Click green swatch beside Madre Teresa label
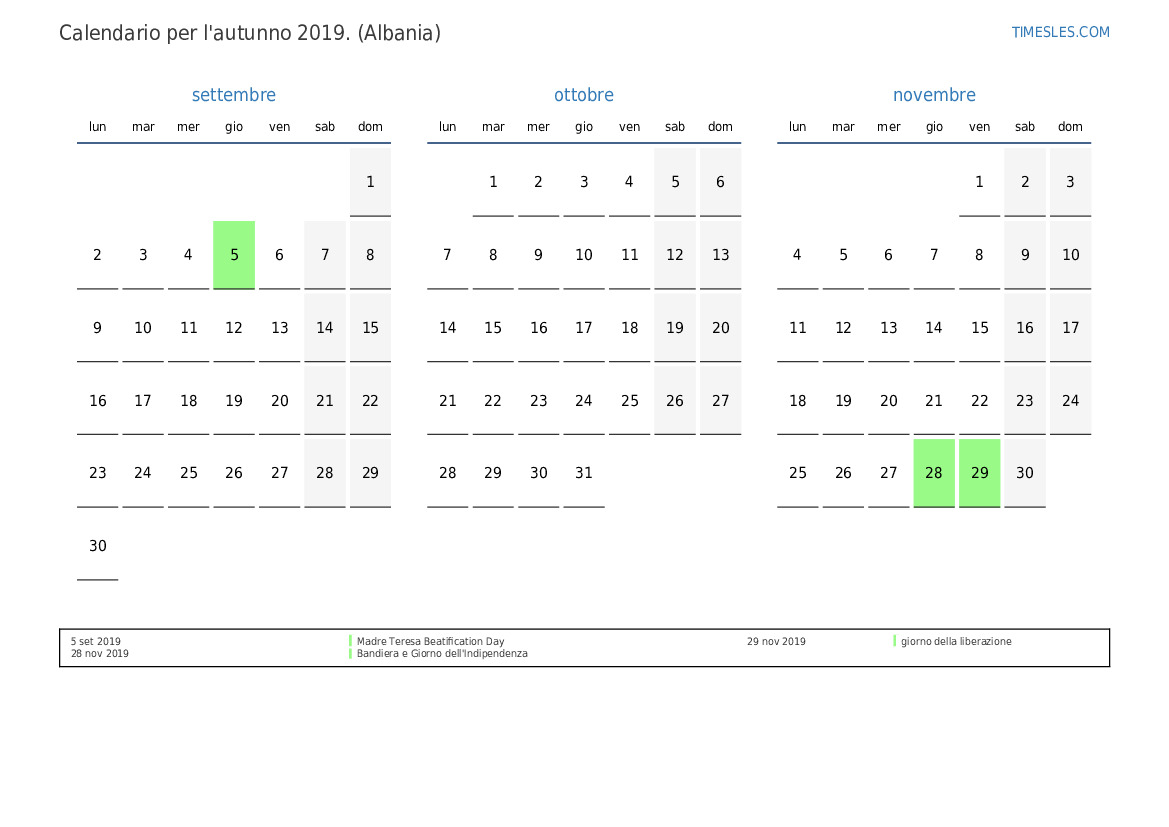The width and height of the screenshot is (1169, 827). pyautogui.click(x=351, y=641)
